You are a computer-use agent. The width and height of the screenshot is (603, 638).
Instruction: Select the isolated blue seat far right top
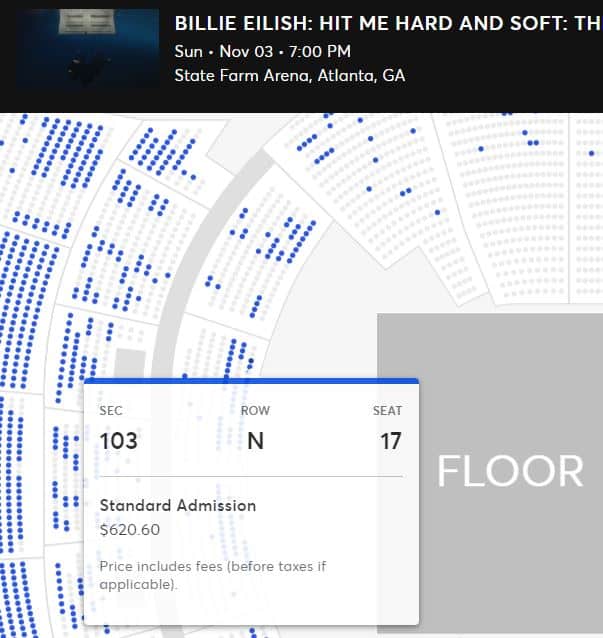coord(591,153)
